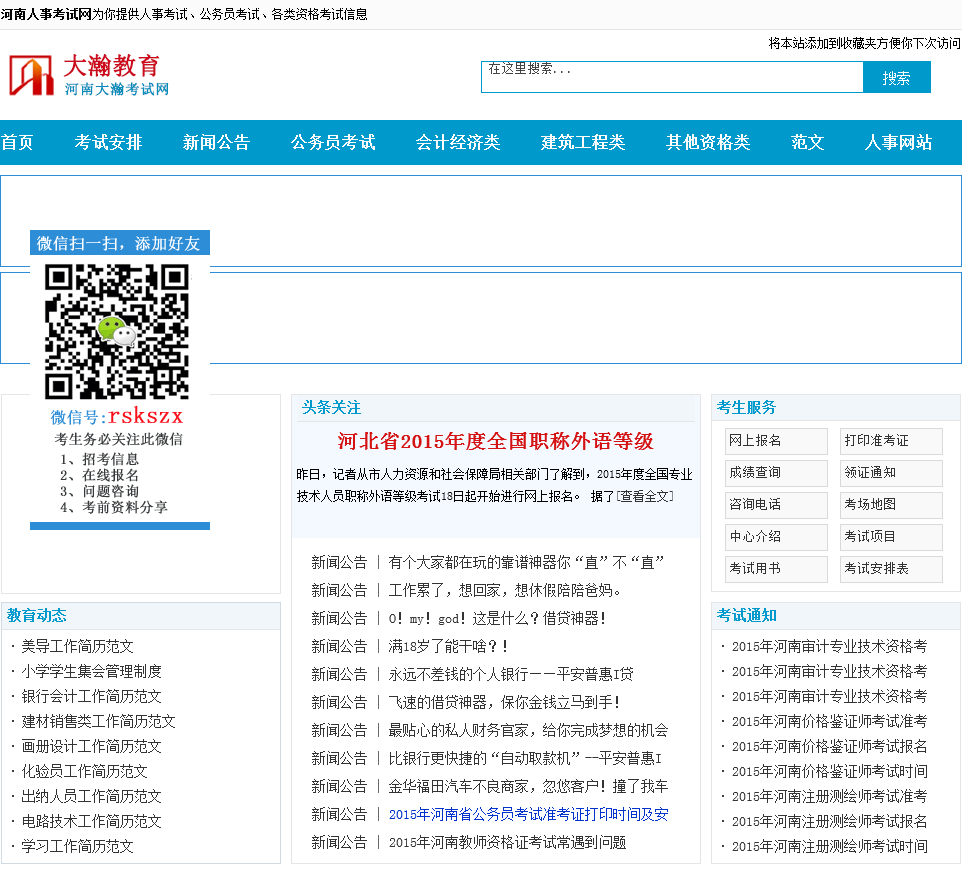Click the 查看全文 read more link
This screenshot has width=962, height=875.
(646, 496)
